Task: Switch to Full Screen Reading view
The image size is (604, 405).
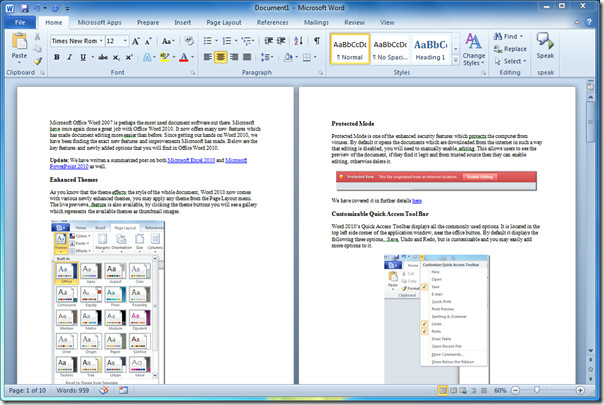Action: pos(453,390)
